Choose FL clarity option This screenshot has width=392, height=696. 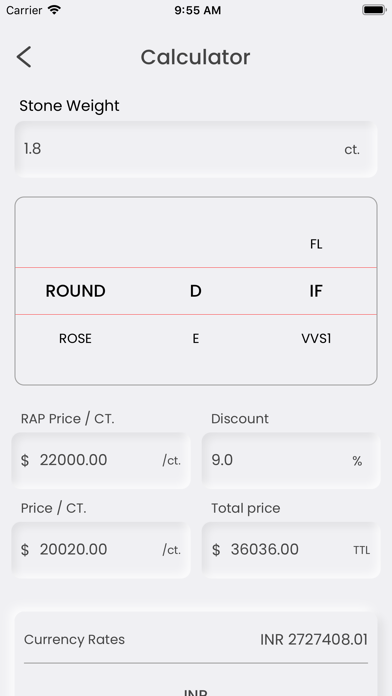coord(316,244)
